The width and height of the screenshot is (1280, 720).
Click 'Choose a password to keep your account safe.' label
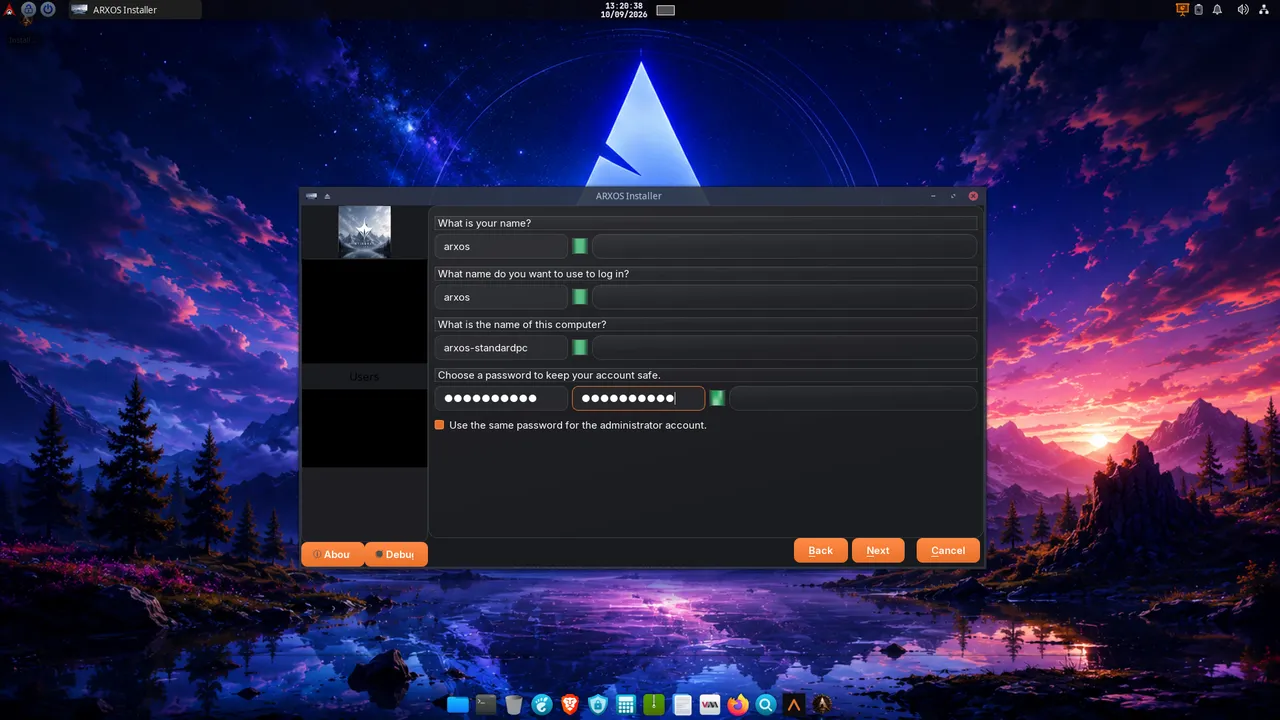point(549,375)
